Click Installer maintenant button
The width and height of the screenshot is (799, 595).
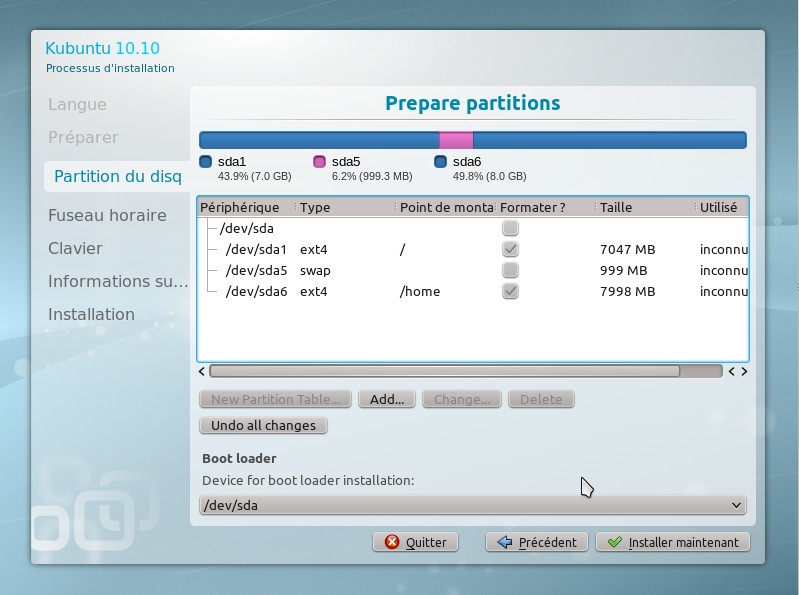click(x=673, y=542)
